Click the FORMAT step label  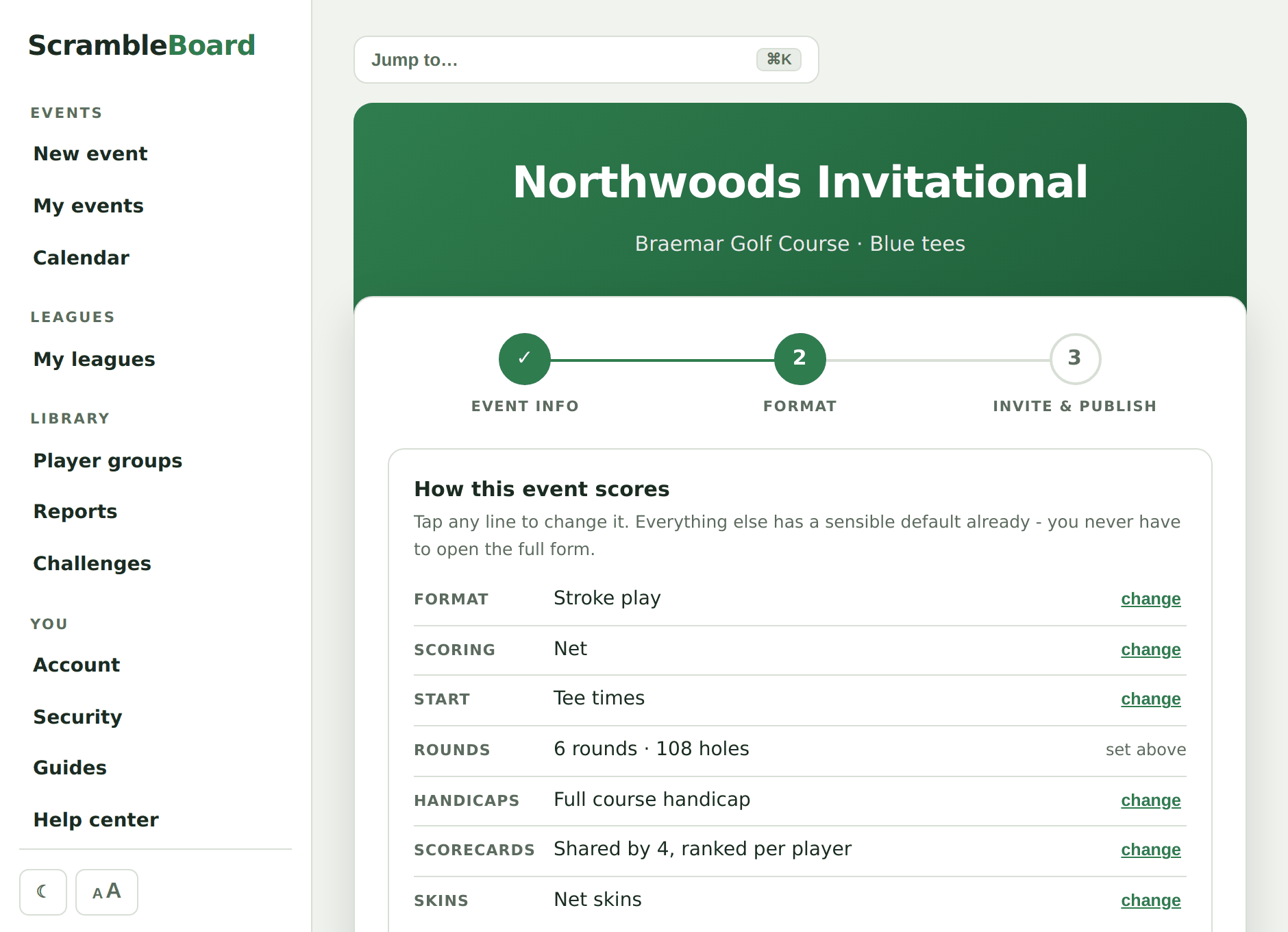(x=800, y=406)
